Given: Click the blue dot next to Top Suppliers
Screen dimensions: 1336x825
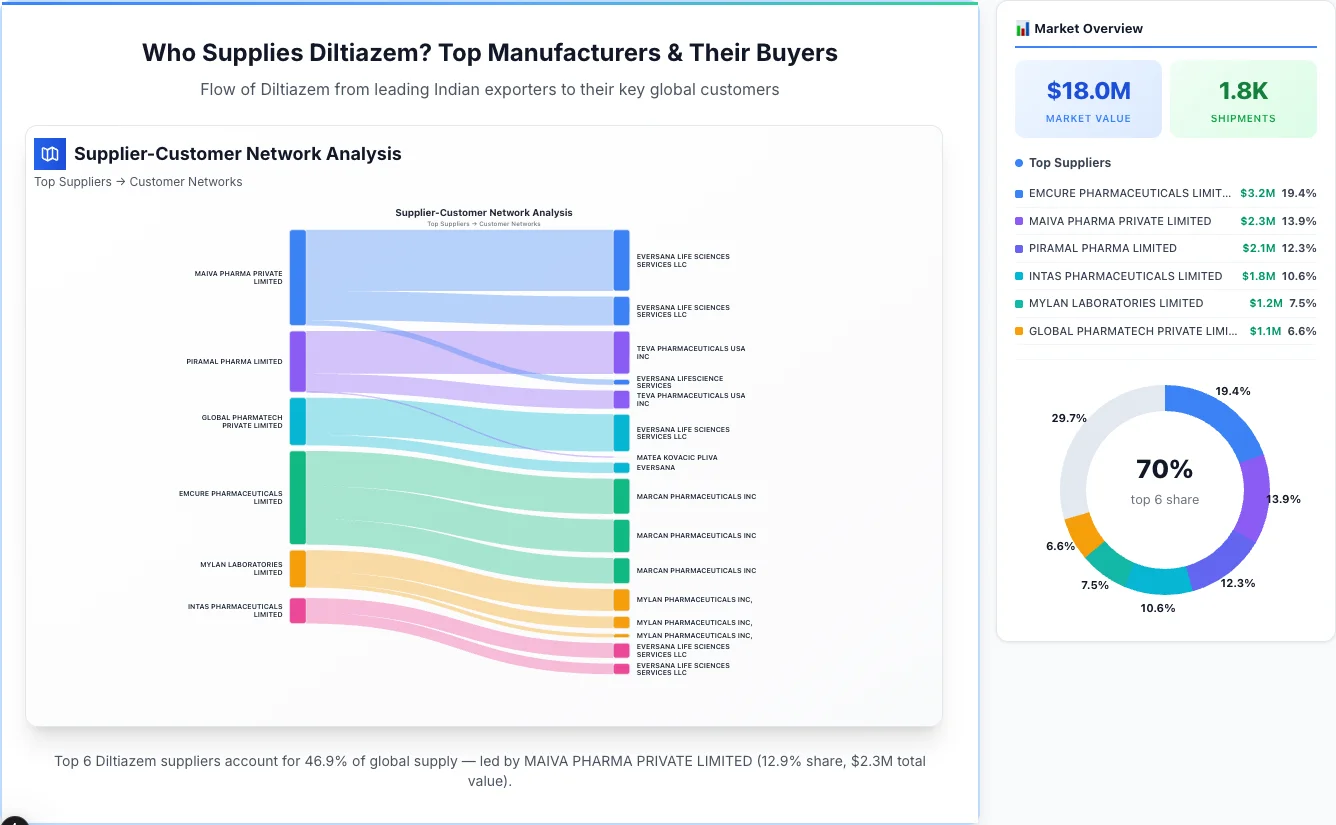Looking at the screenshot, I should click(x=1017, y=163).
